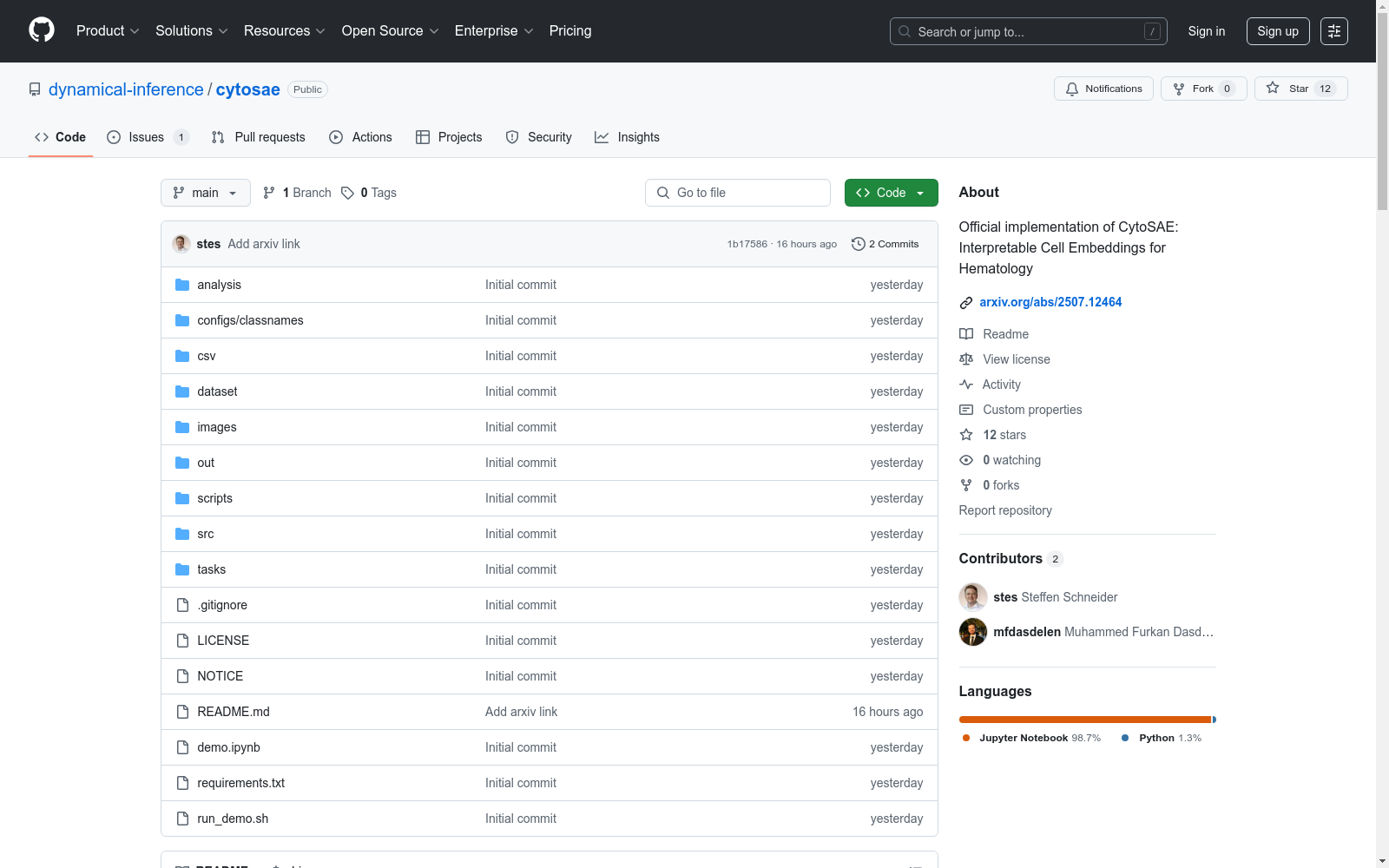
Task: Open the requirements.txt file
Action: pyautogui.click(x=241, y=783)
